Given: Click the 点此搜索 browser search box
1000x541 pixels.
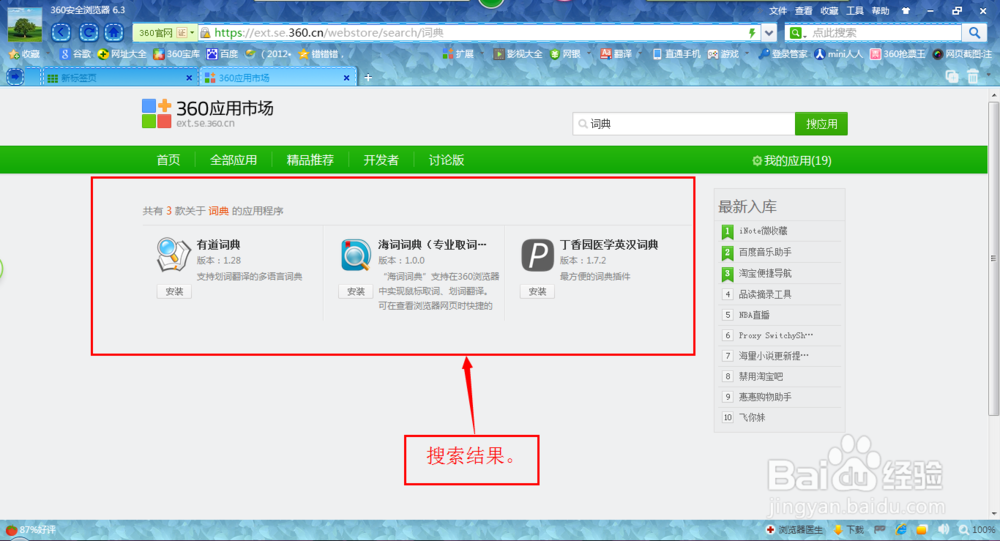Looking at the screenshot, I should (x=885, y=33).
